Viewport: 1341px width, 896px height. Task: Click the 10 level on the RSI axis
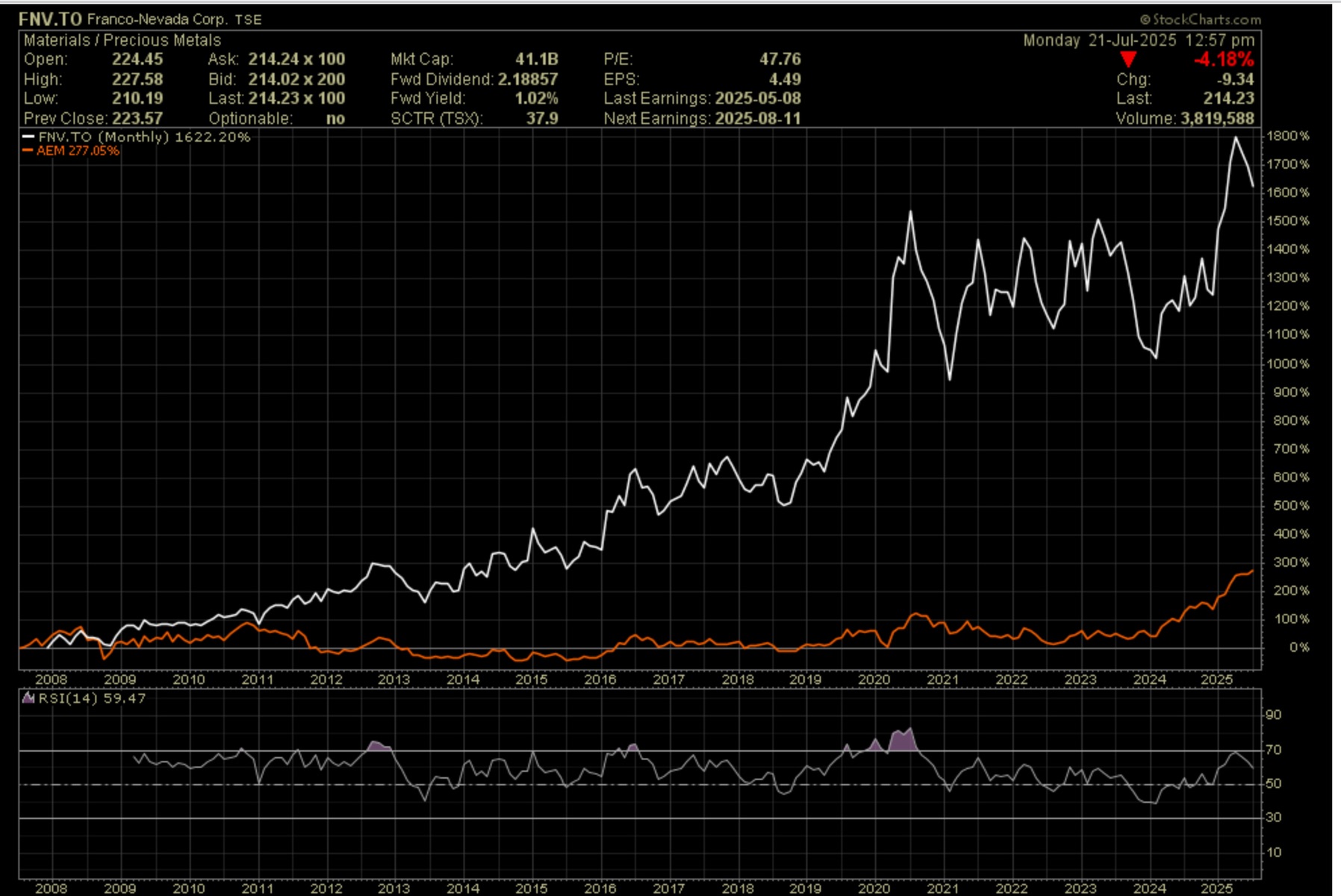(x=1274, y=852)
